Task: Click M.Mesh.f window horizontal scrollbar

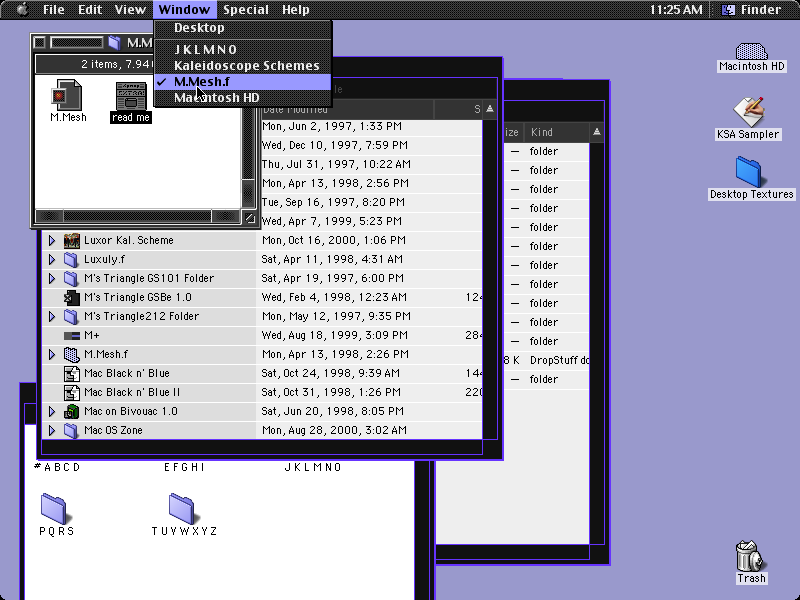Action: tap(138, 217)
